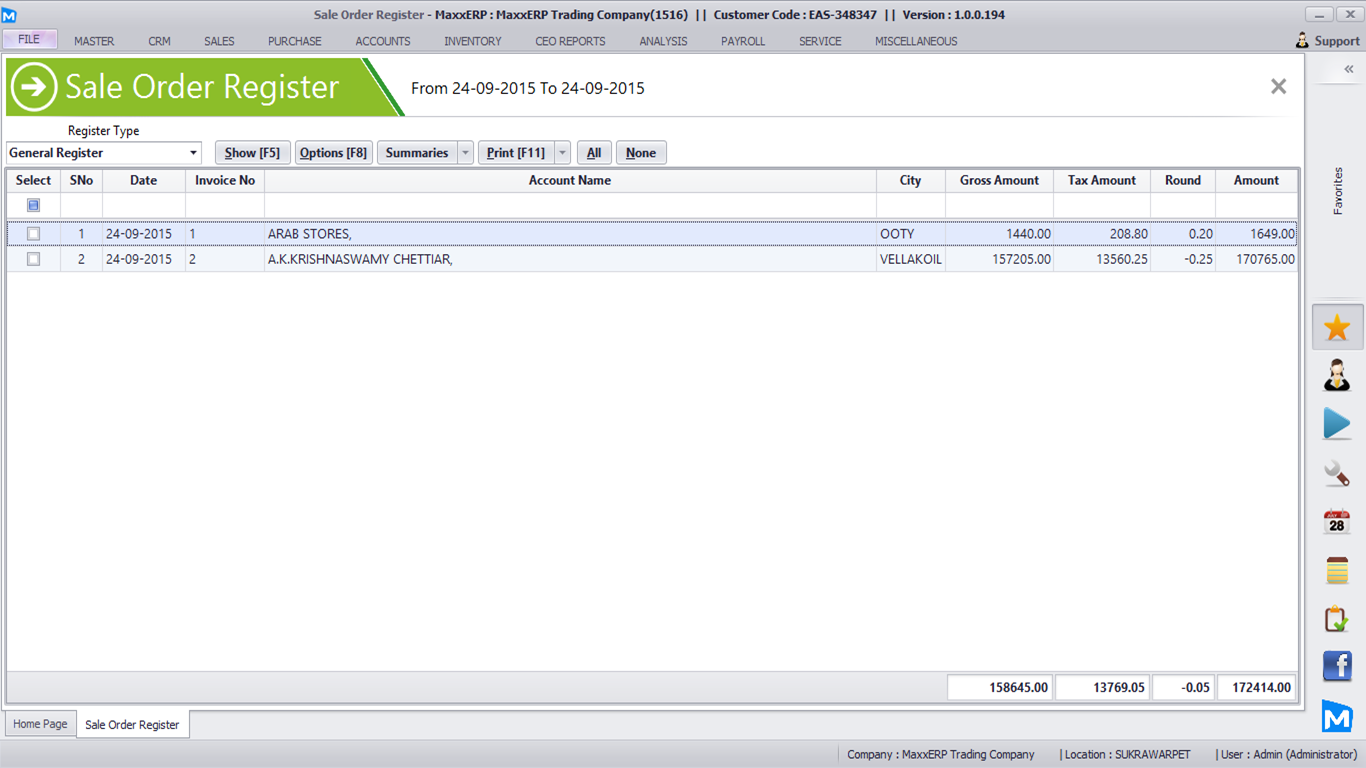1366x768 pixels.
Task: Open the Register Type dropdown
Action: point(193,153)
